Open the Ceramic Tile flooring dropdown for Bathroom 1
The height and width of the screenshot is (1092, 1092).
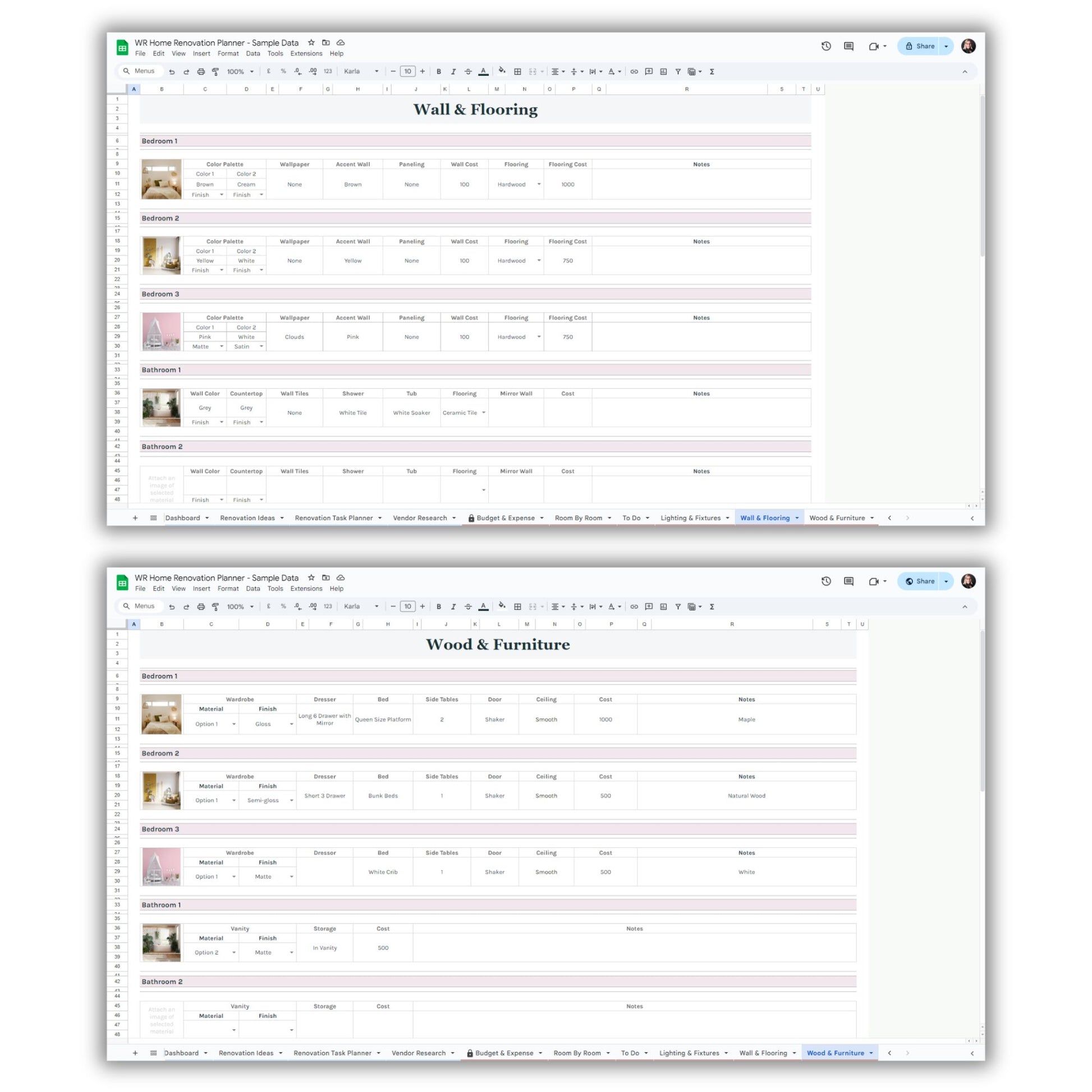coord(483,412)
